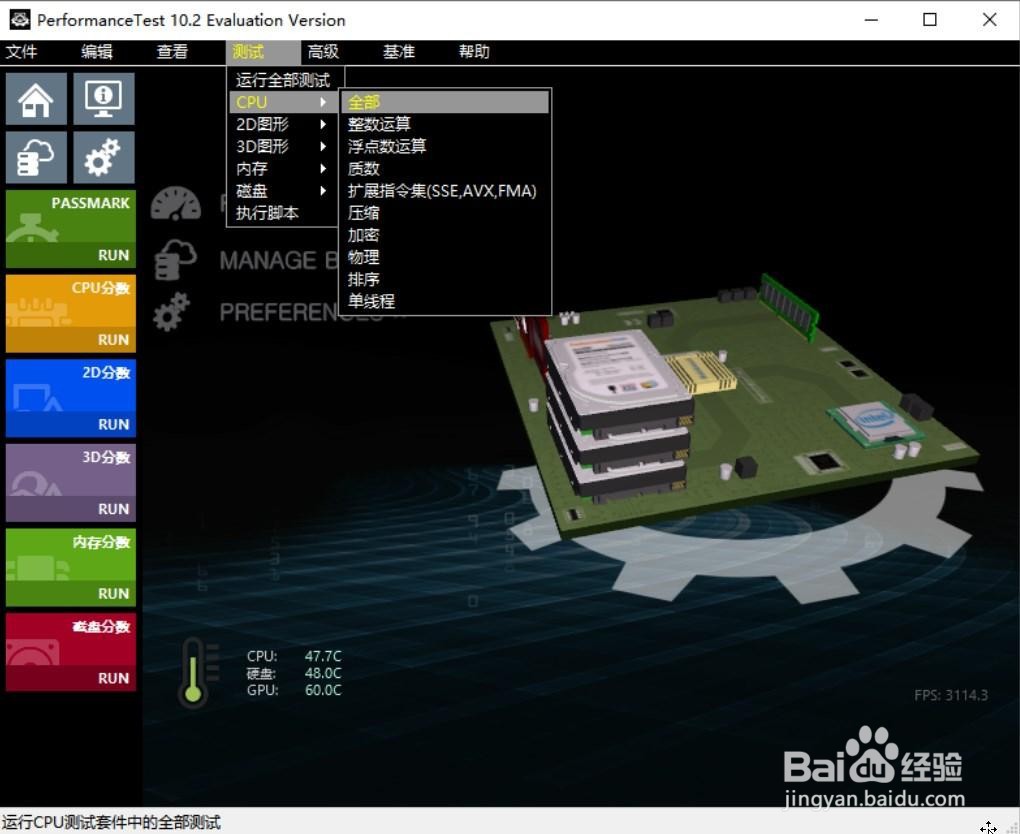
Task: Open the Manage Baselines cloud icon
Action: tap(36, 157)
